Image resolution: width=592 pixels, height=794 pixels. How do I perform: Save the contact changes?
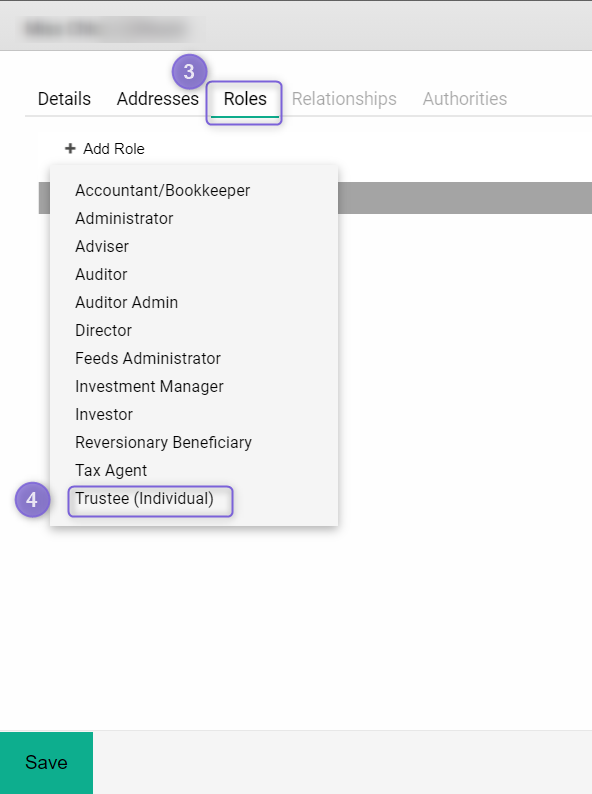[47, 763]
